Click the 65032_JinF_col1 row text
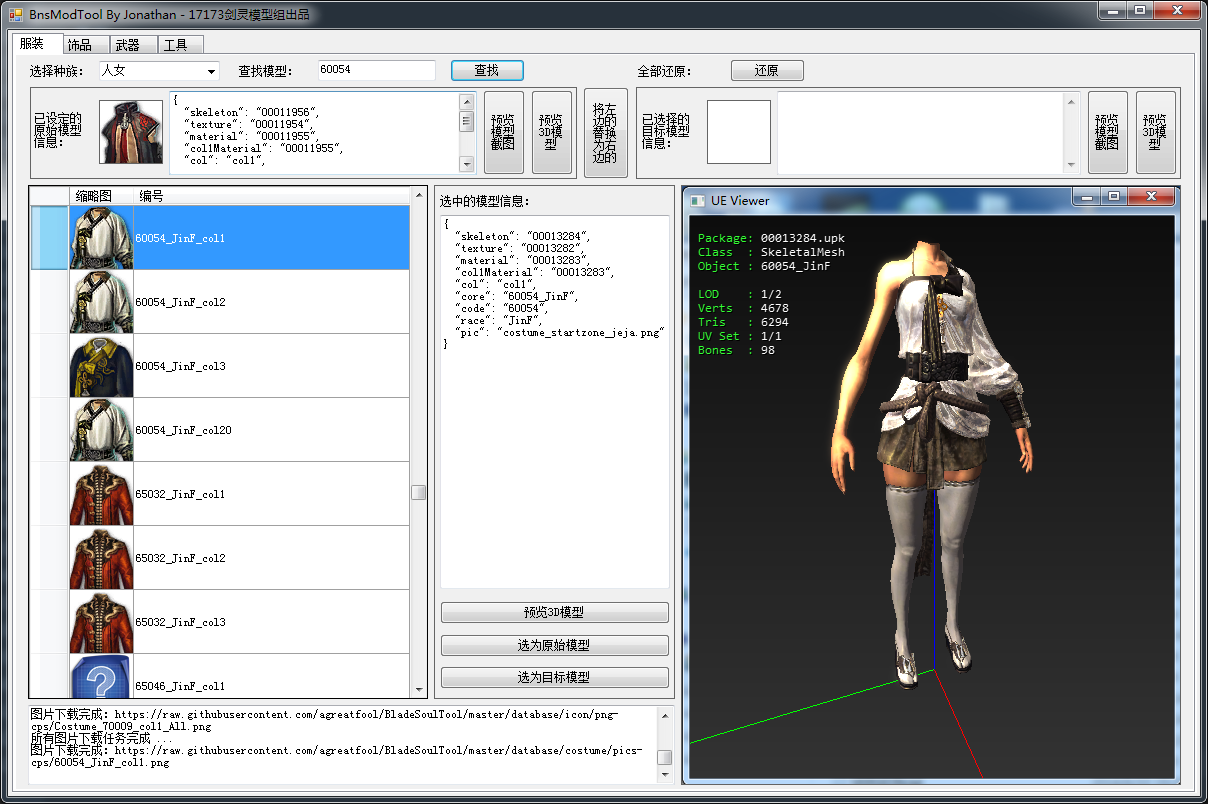1208x804 pixels. (x=180, y=495)
